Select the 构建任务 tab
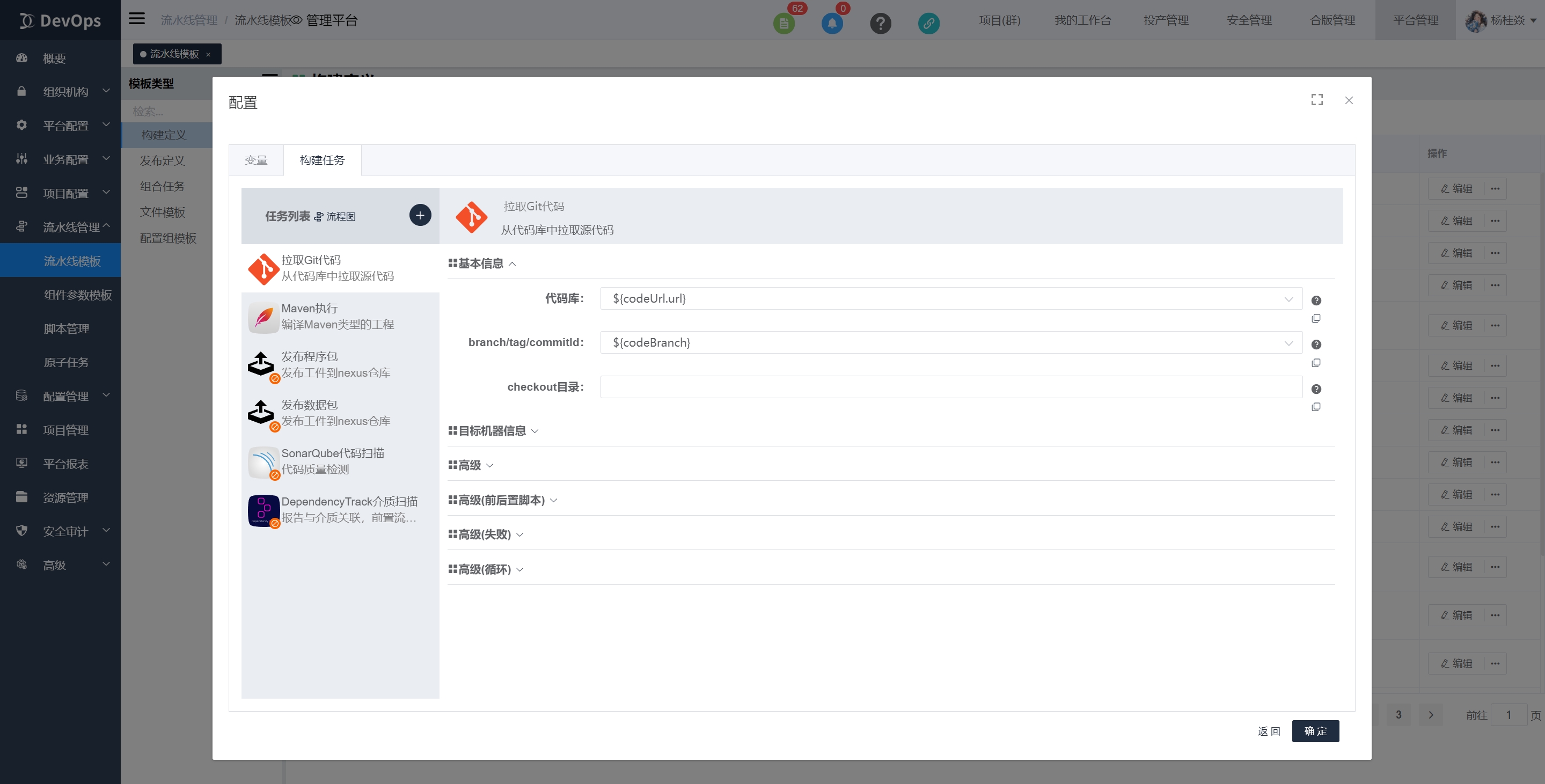Viewport: 1545px width, 784px height. coord(322,160)
